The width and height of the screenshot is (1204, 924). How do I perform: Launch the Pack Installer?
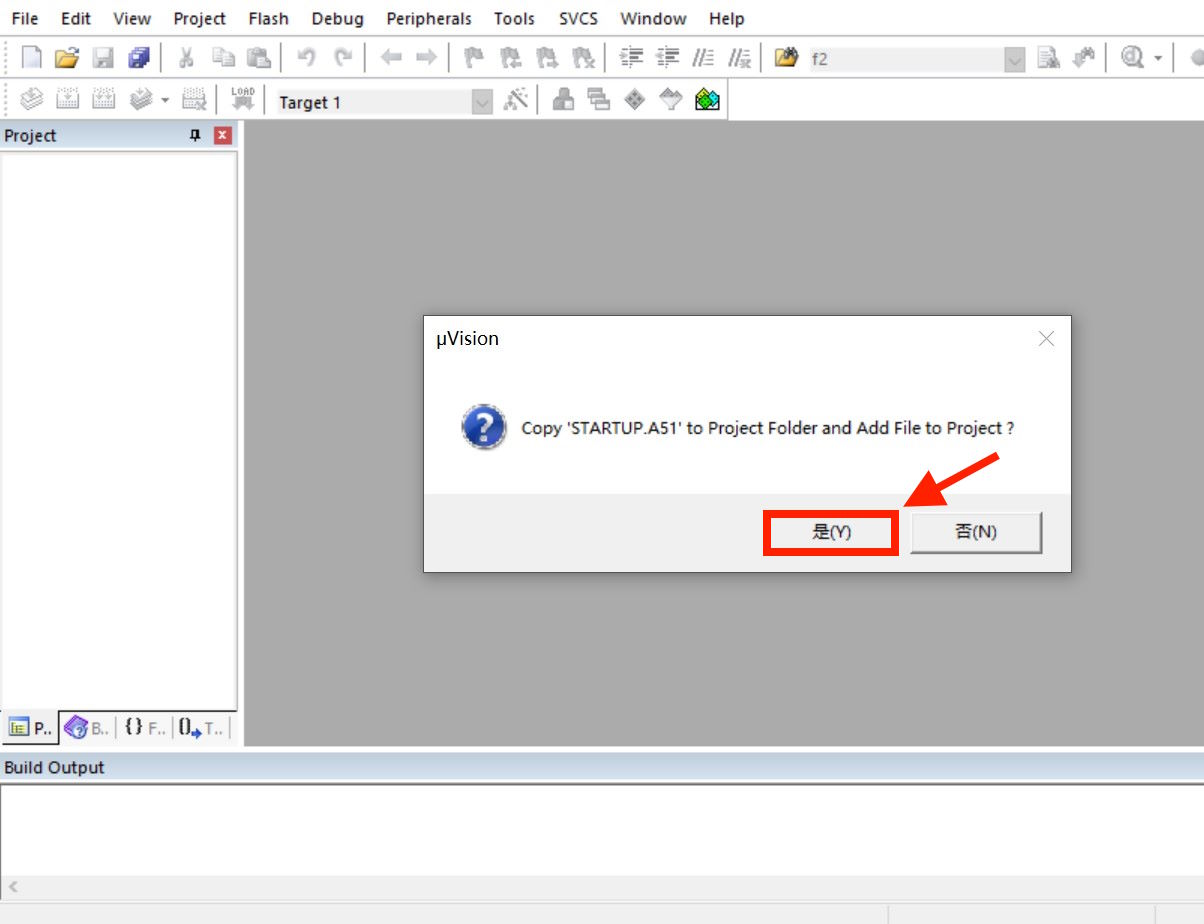tap(707, 100)
